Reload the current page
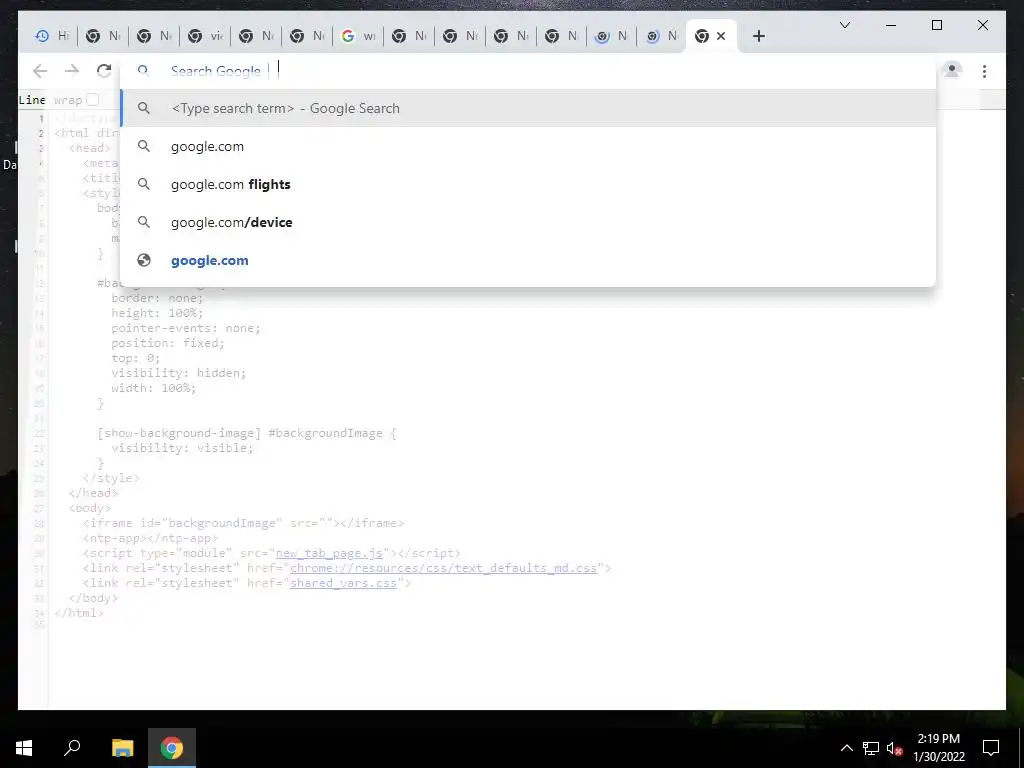The width and height of the screenshot is (1024, 768). click(104, 71)
